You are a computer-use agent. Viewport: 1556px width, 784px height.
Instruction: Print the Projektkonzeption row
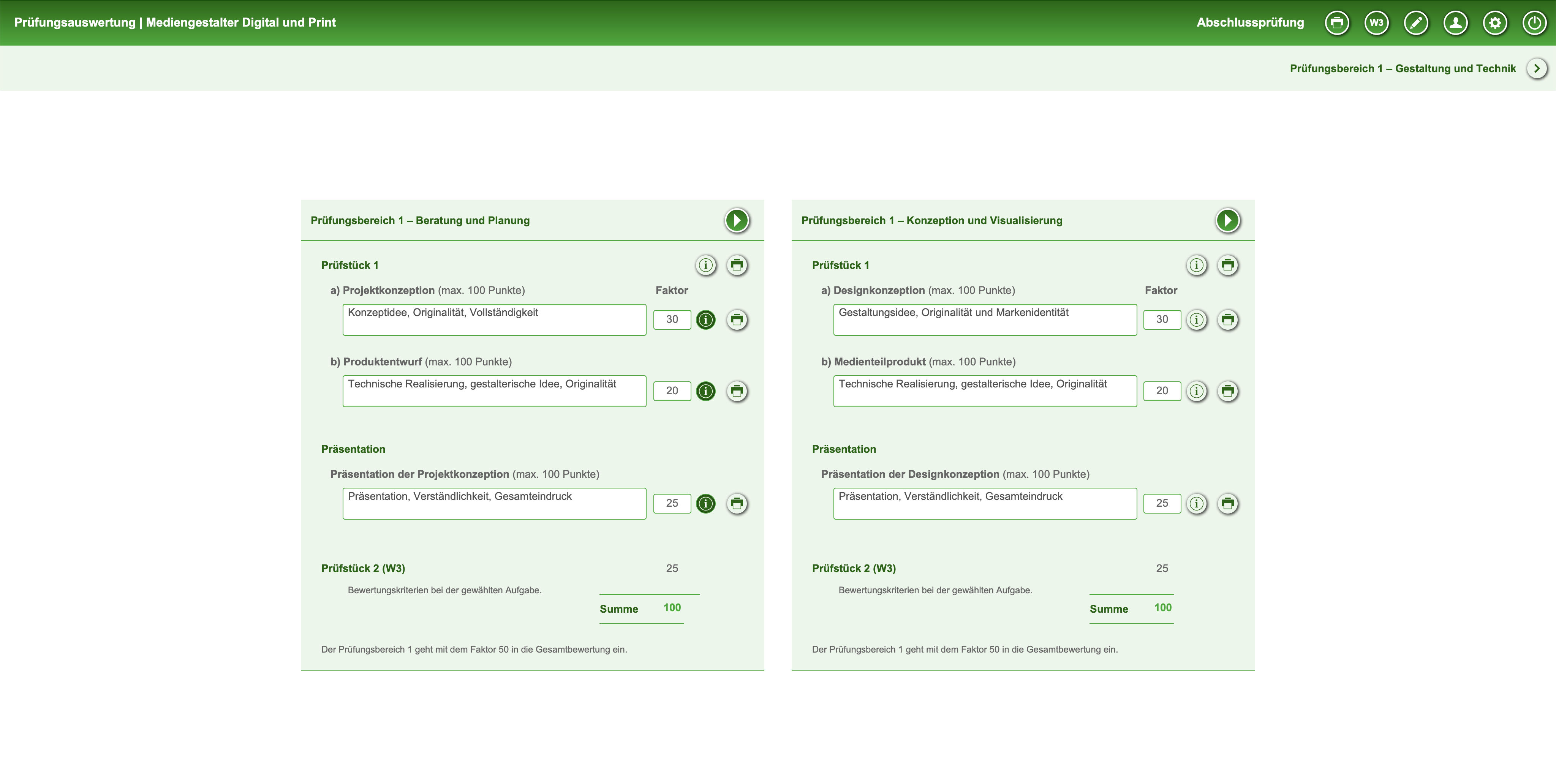(737, 319)
